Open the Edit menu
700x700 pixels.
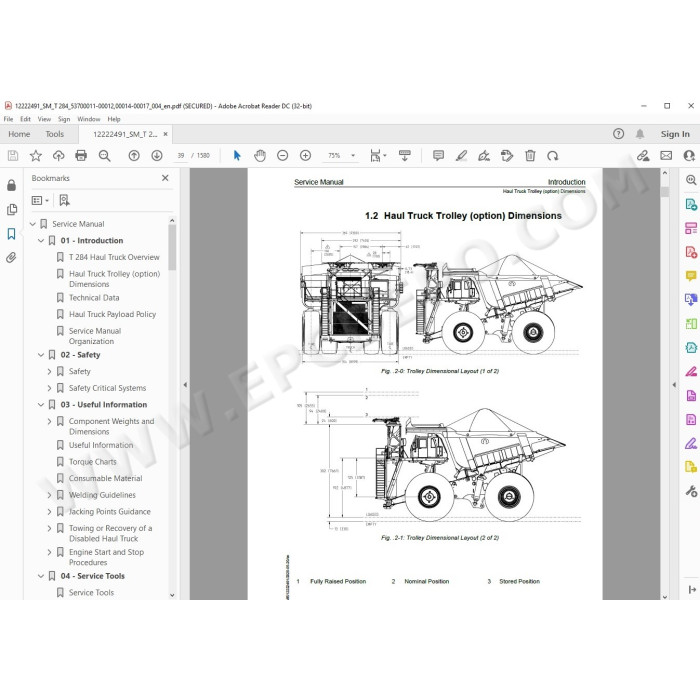pyautogui.click(x=25, y=119)
